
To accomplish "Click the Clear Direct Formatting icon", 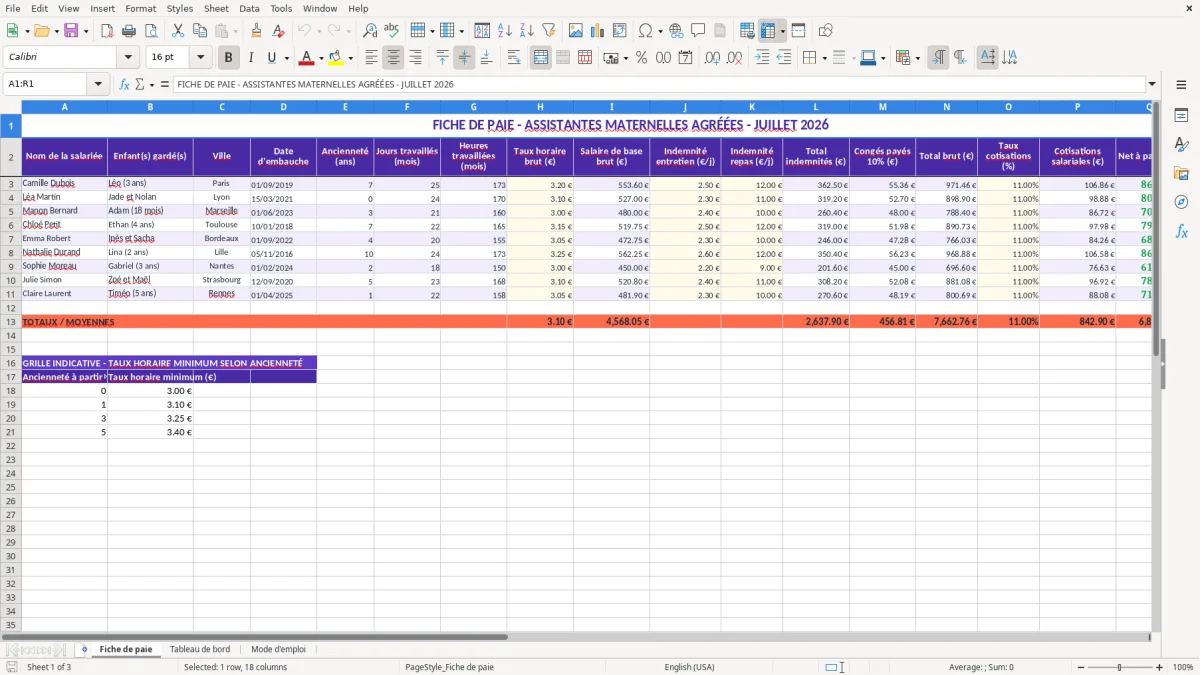I will pos(279,31).
